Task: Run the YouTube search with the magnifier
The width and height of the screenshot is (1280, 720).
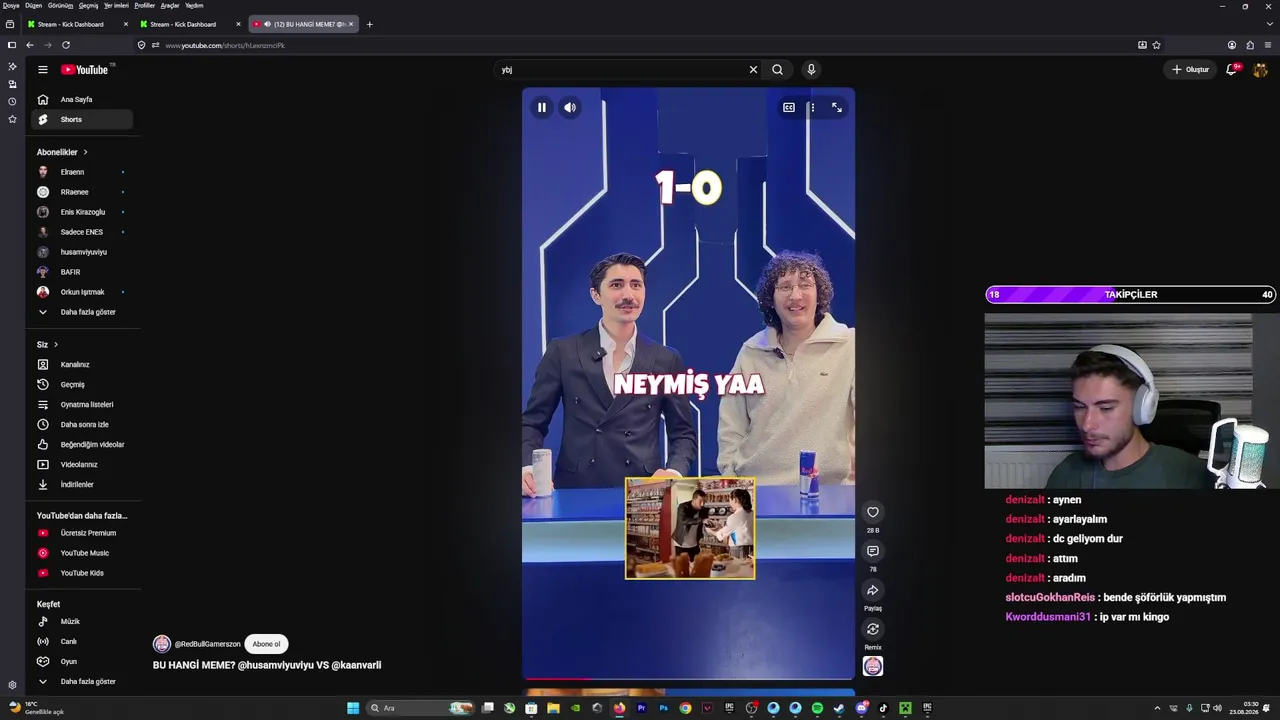Action: click(777, 69)
